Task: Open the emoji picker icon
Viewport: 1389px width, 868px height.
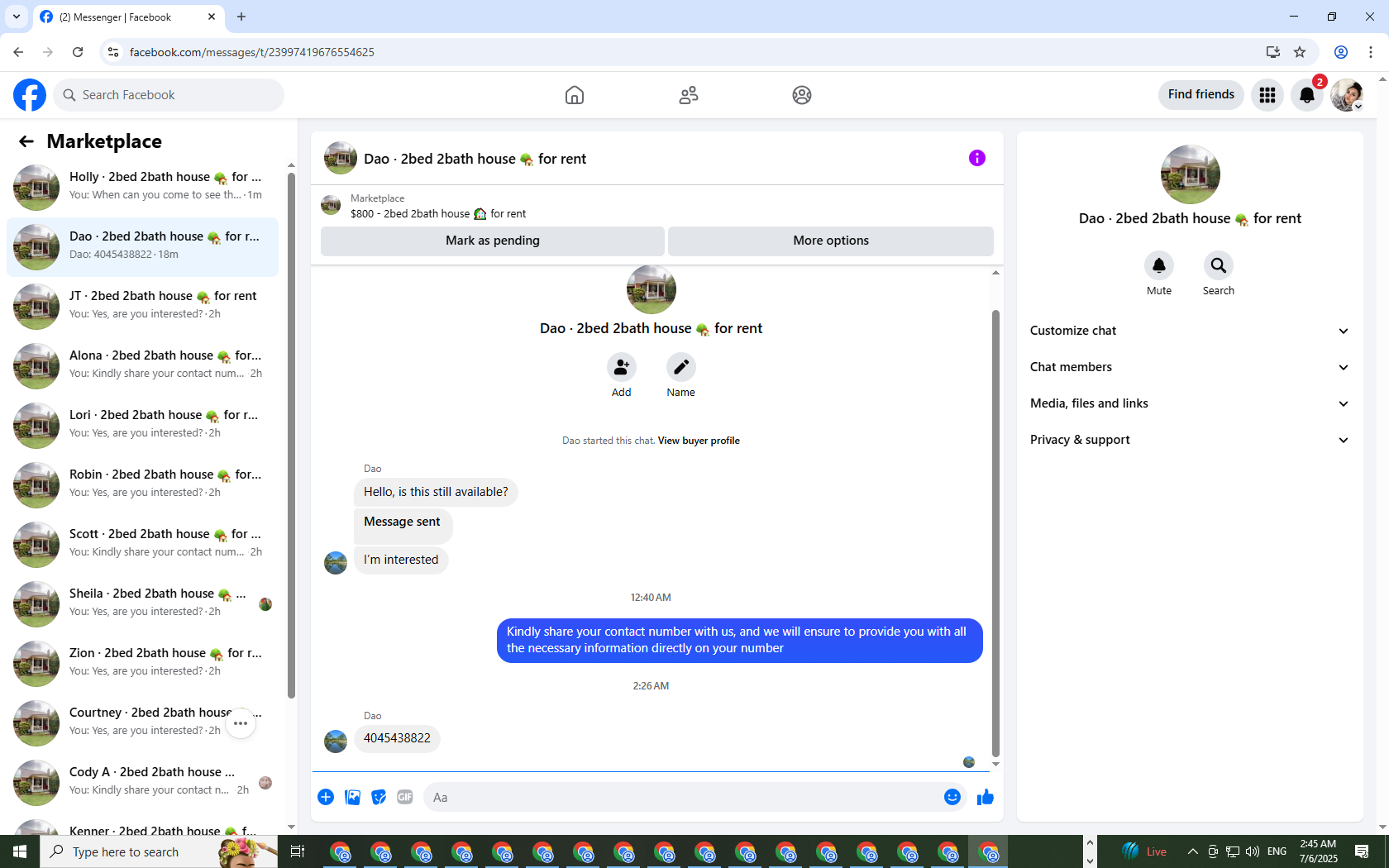Action: point(952,797)
